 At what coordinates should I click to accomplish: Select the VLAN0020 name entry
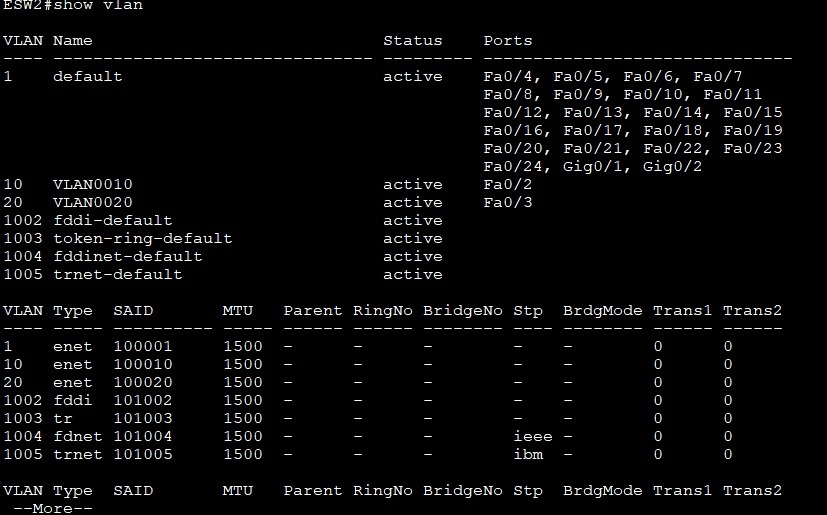(x=92, y=203)
